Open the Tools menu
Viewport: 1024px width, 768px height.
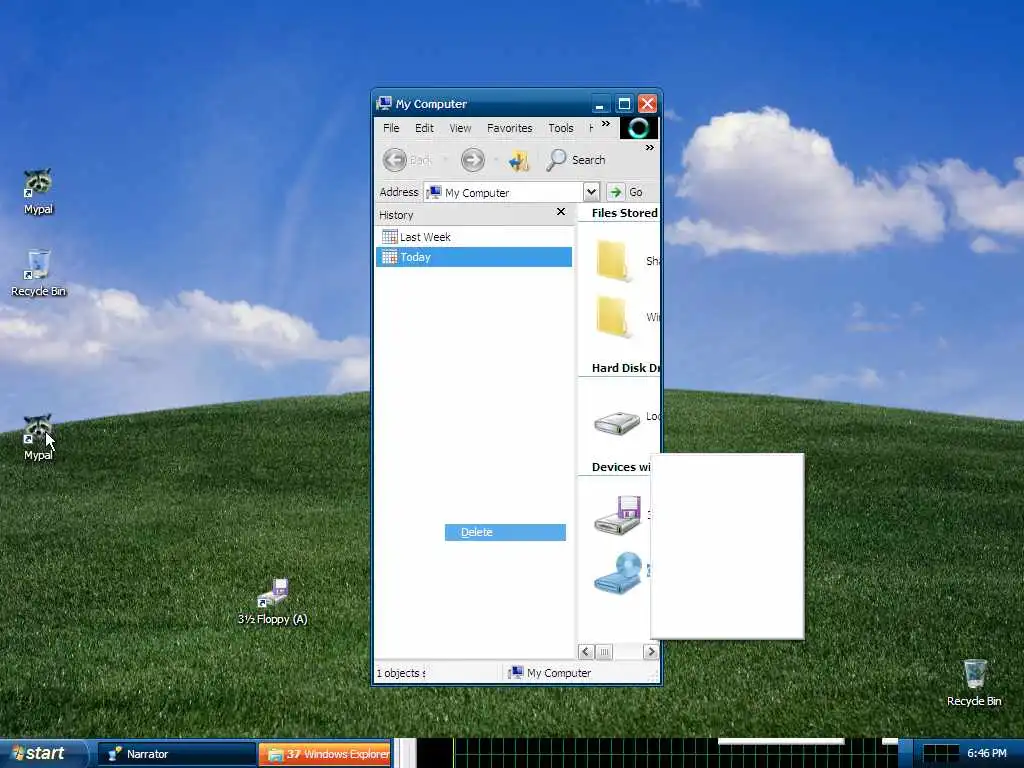[561, 128]
